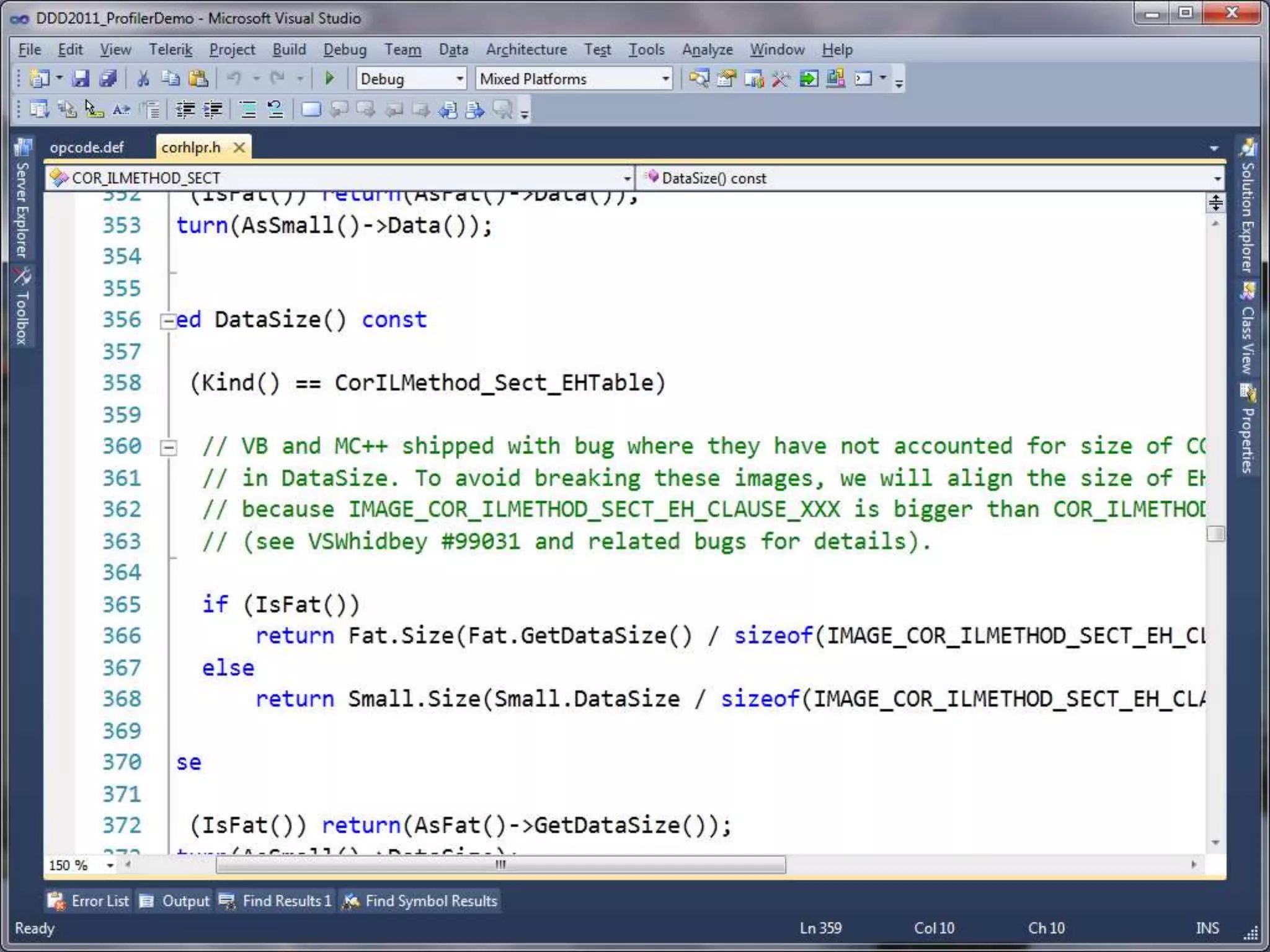Screen dimensions: 1270x952
Task: Expand the Toolbox side panel
Action: click(x=22, y=306)
